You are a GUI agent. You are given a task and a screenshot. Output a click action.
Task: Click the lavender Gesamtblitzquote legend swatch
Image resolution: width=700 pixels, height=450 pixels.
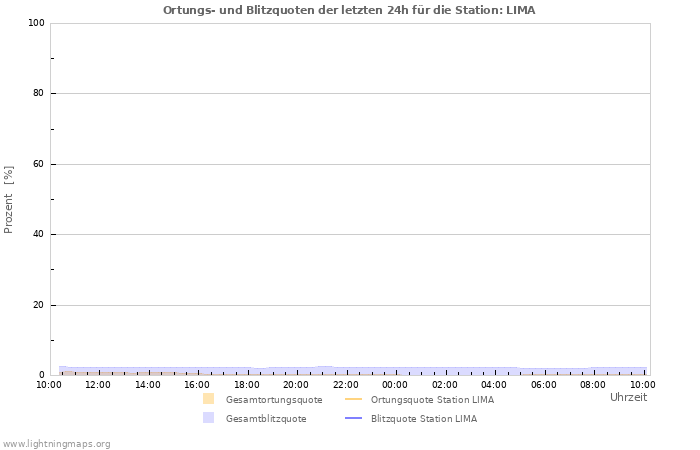tap(208, 418)
